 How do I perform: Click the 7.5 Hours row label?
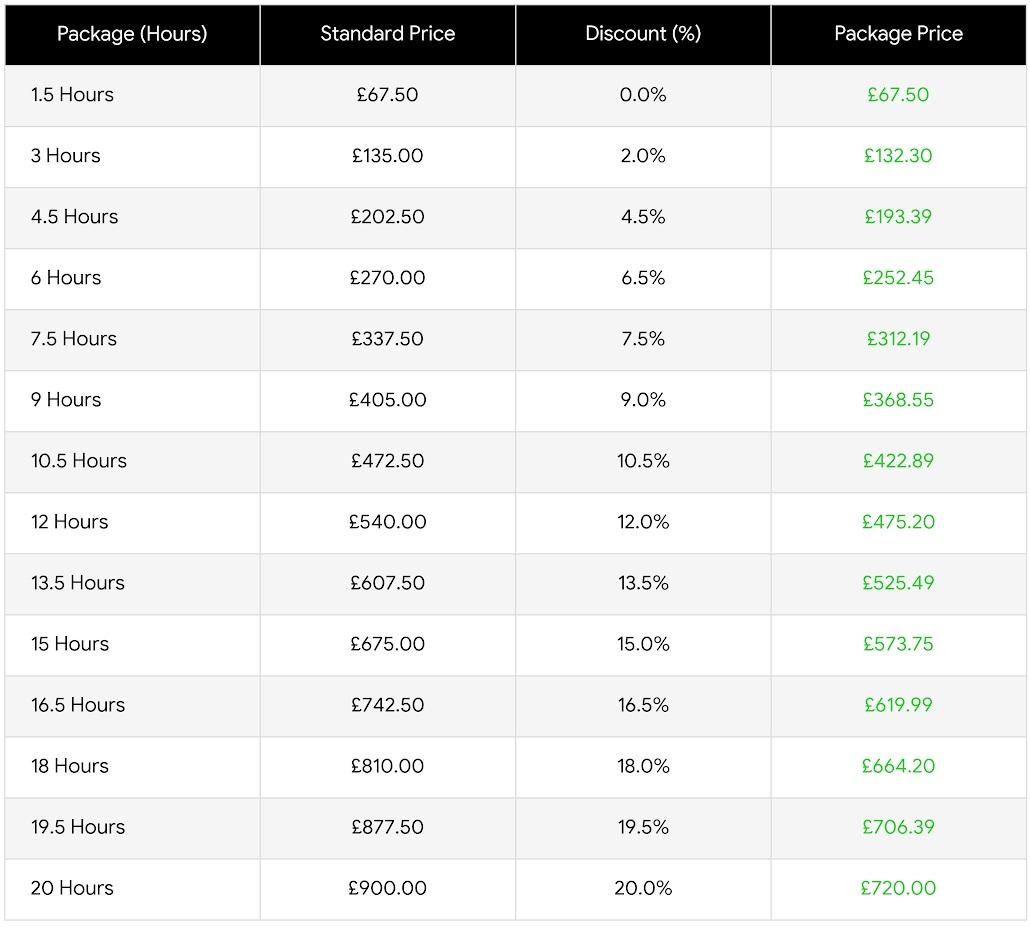(73, 339)
